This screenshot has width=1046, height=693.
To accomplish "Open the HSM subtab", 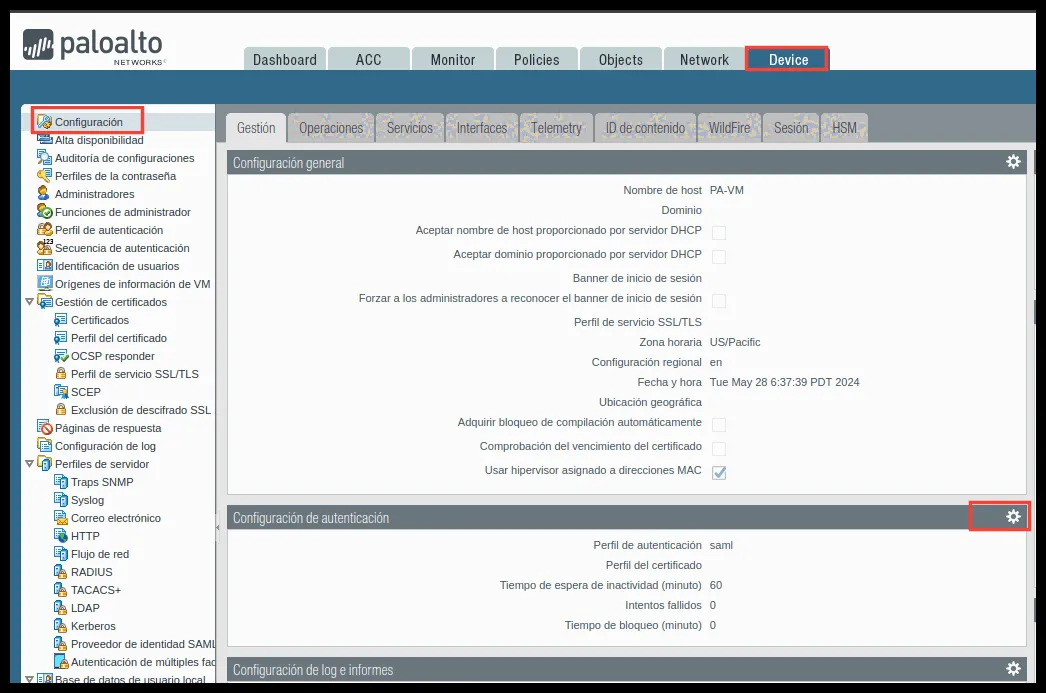I will coord(845,127).
